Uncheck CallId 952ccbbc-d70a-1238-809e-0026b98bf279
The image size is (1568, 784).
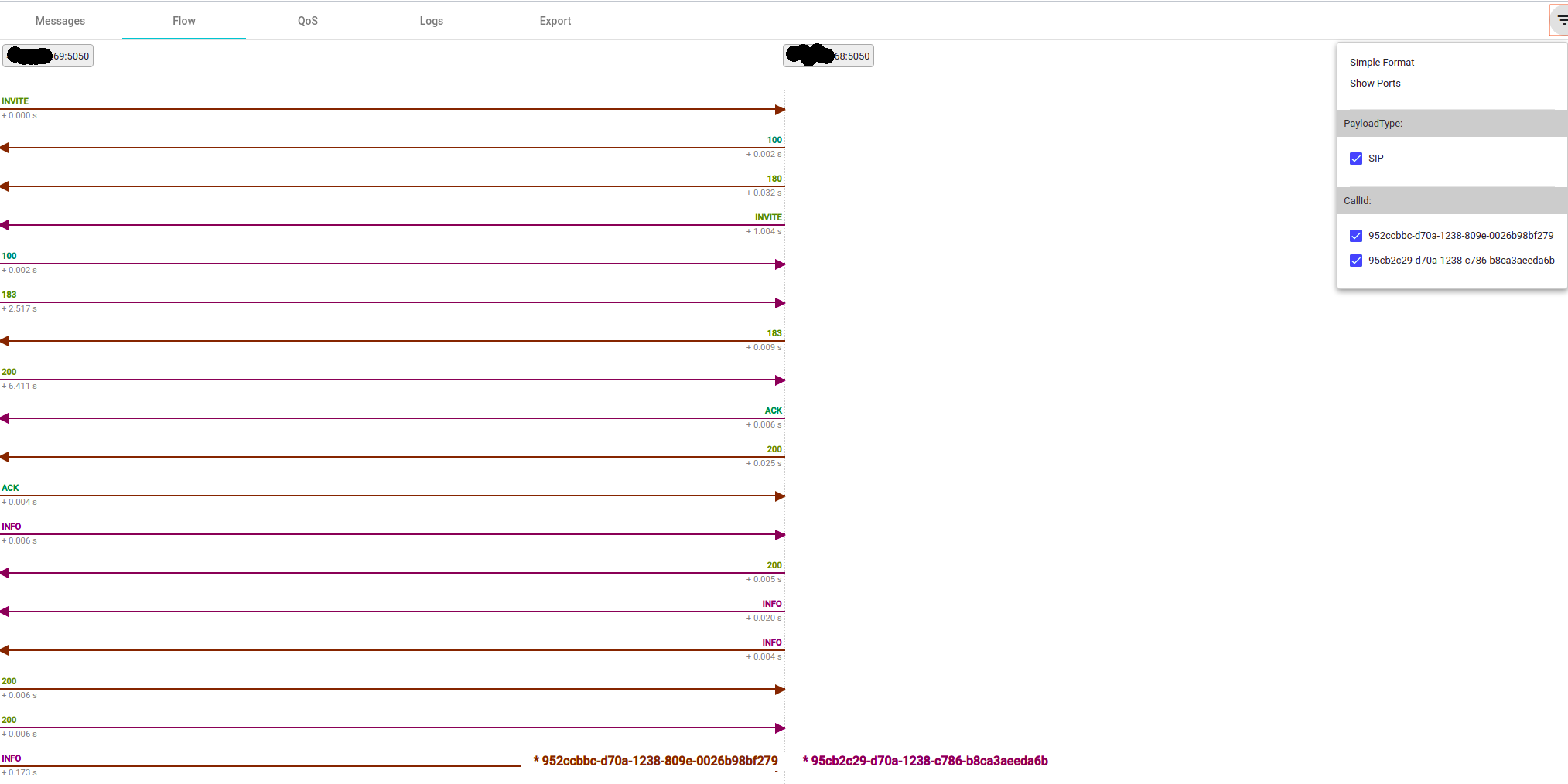[x=1355, y=236]
